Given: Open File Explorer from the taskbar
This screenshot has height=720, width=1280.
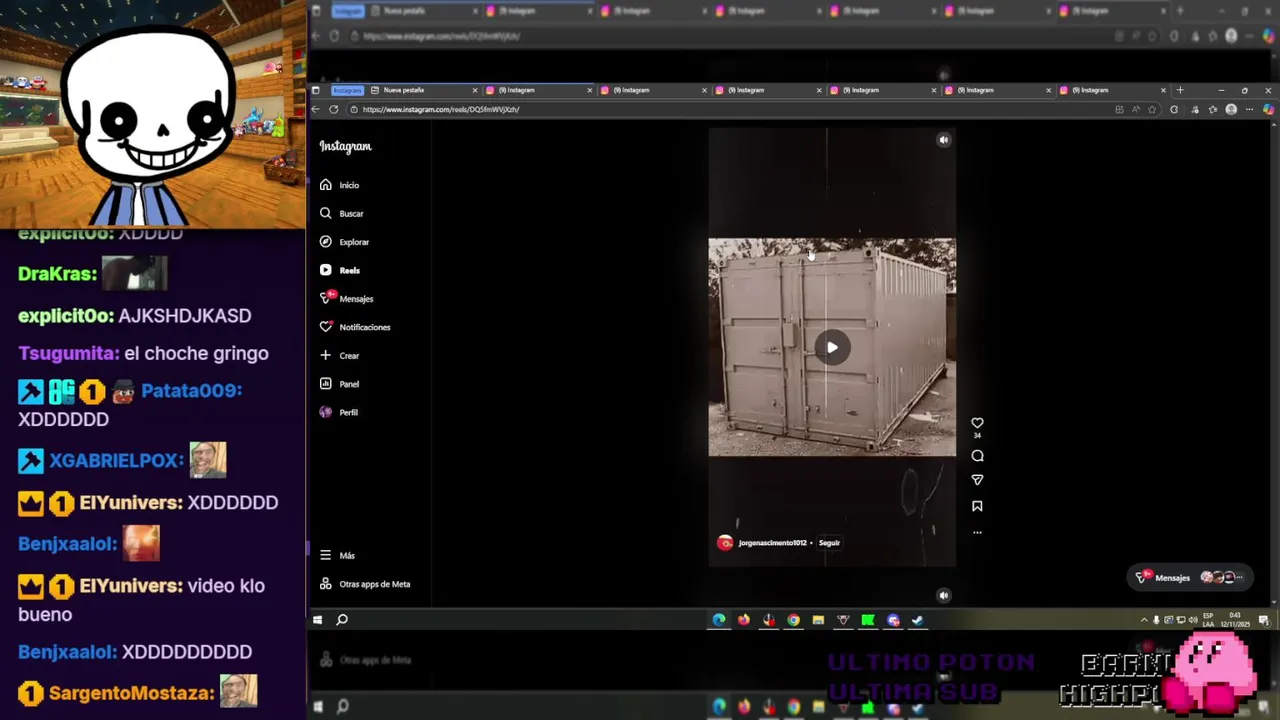Looking at the screenshot, I should tap(818, 620).
